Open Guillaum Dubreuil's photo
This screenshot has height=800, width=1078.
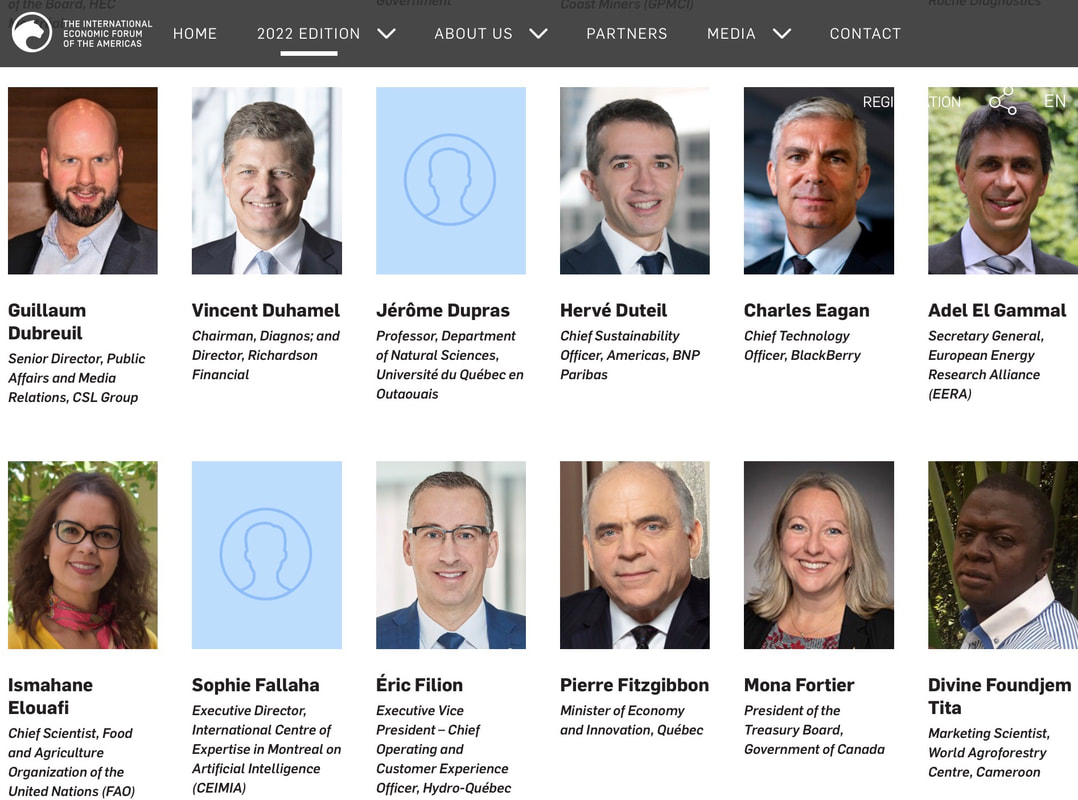pyautogui.click(x=83, y=180)
